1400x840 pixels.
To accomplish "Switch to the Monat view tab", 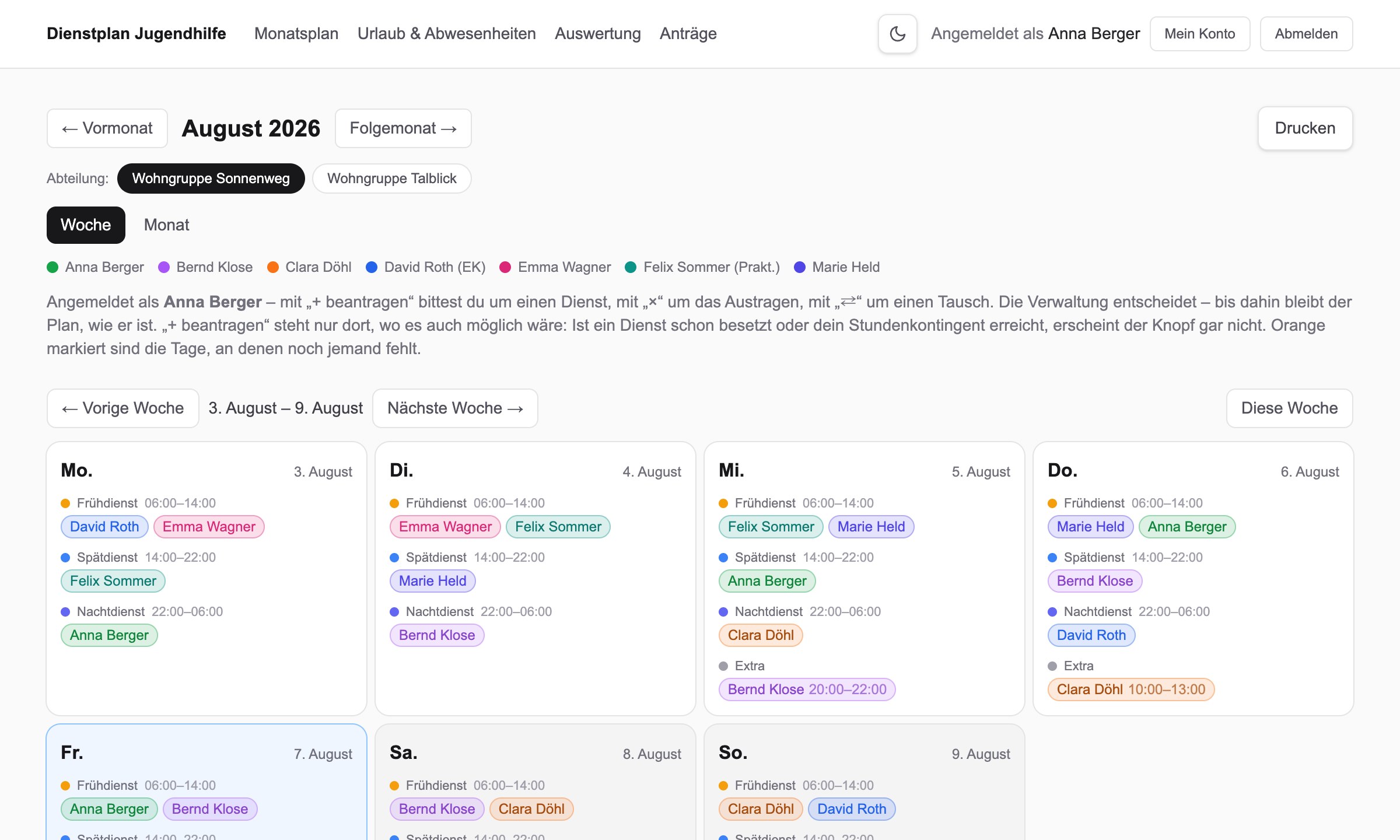I will pyautogui.click(x=166, y=225).
